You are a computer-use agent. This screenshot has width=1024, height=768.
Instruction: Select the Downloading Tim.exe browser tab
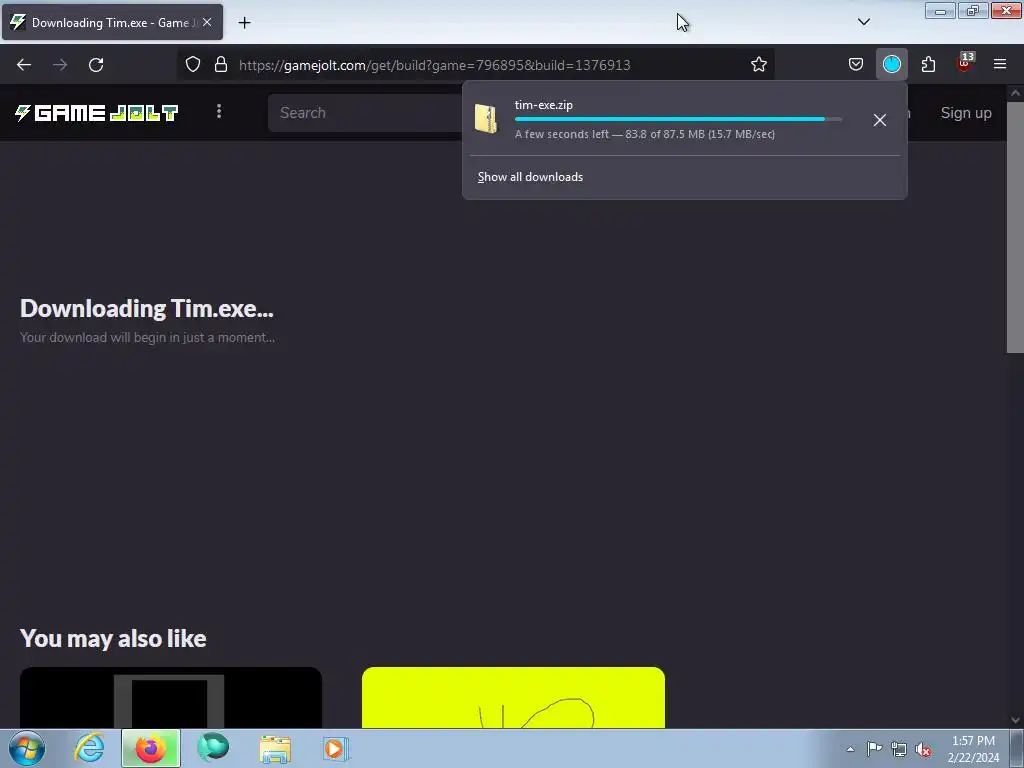112,22
